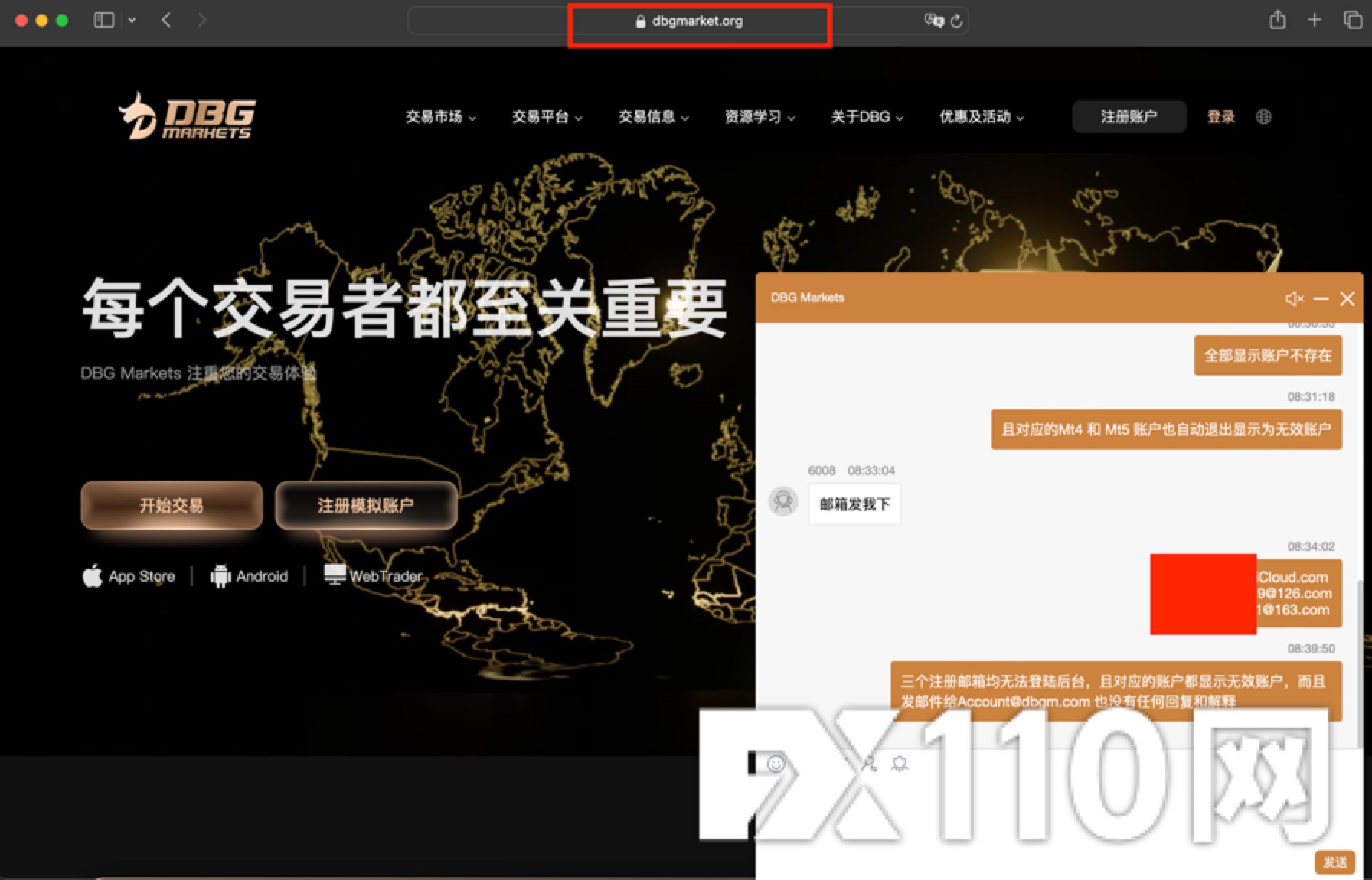Reload the page
The width and height of the screenshot is (1372, 880).
[956, 21]
